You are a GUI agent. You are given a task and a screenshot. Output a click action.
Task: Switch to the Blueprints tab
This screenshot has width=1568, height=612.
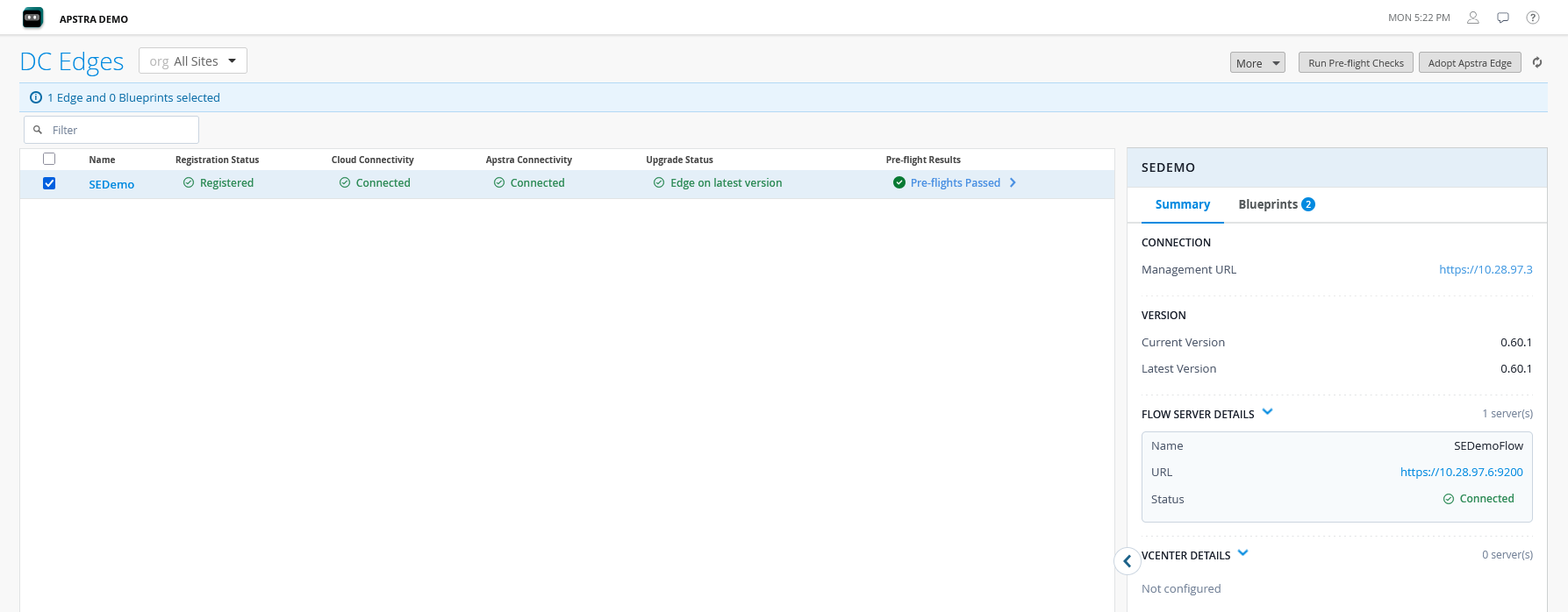tap(1276, 204)
